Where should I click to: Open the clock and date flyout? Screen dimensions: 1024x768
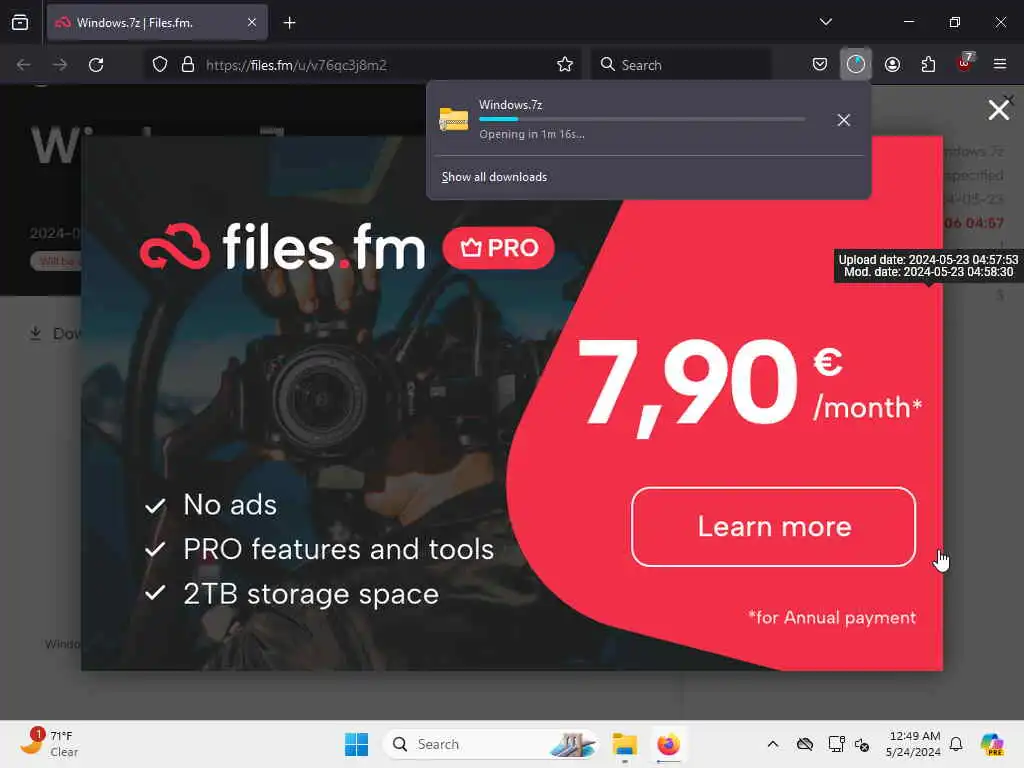[x=914, y=744]
